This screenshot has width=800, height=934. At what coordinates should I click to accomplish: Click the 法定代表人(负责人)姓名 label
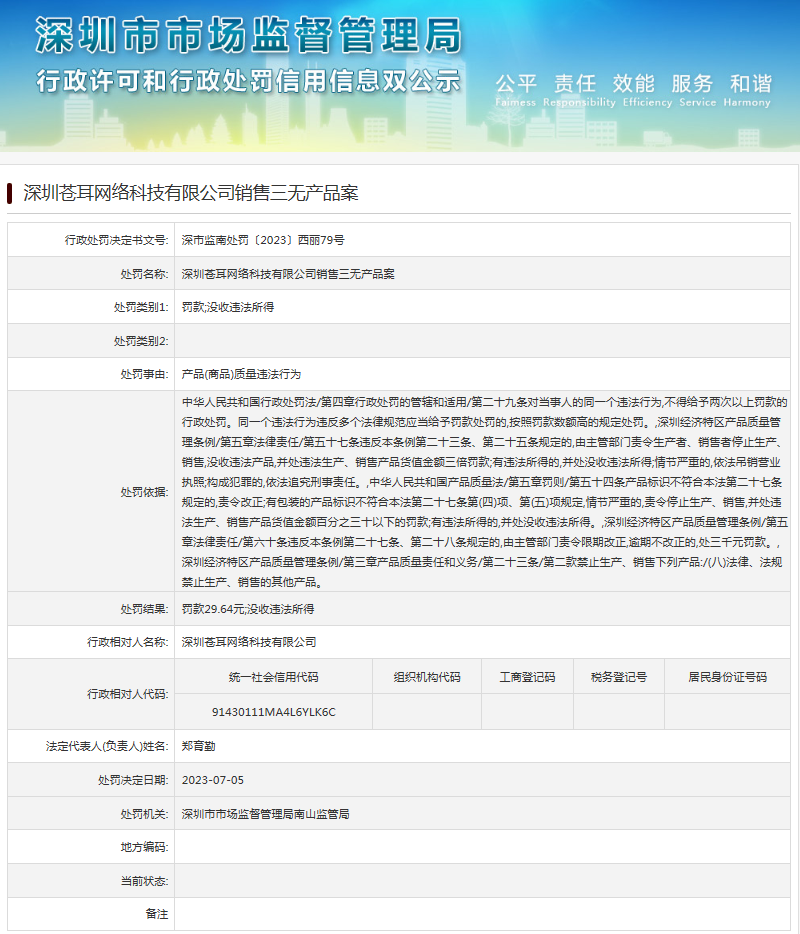click(x=107, y=746)
